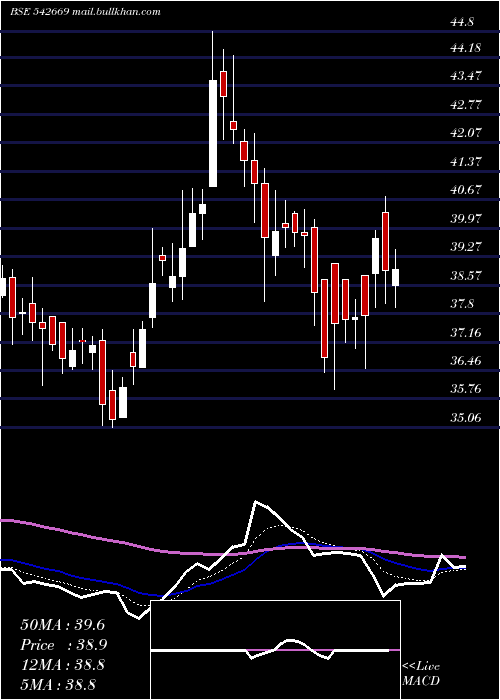Click the '<<Live MACD' label
The width and height of the screenshot is (500, 700).
[421, 673]
